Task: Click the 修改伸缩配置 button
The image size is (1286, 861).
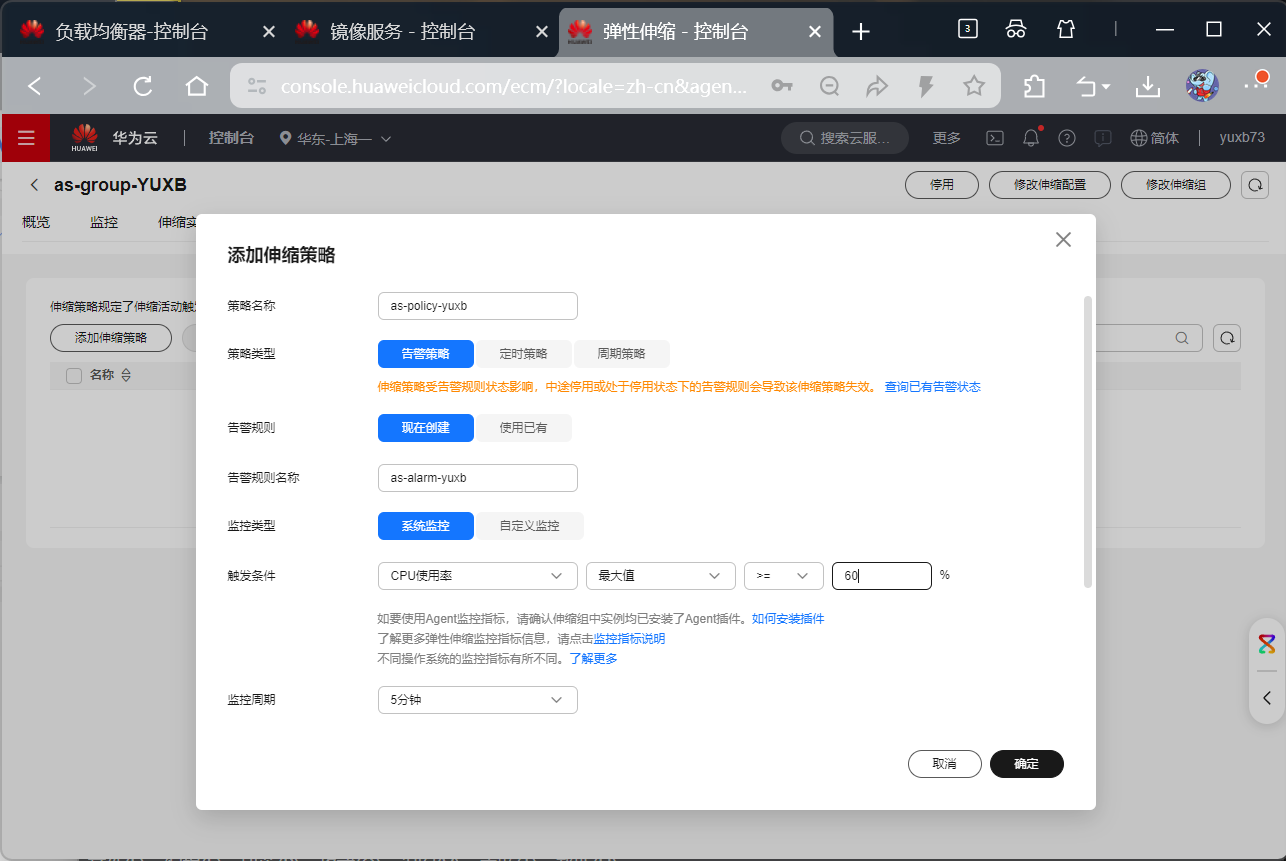Action: click(1051, 185)
